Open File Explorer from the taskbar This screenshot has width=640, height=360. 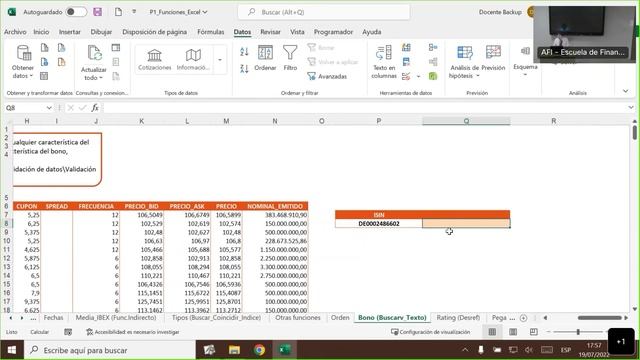coord(234,350)
